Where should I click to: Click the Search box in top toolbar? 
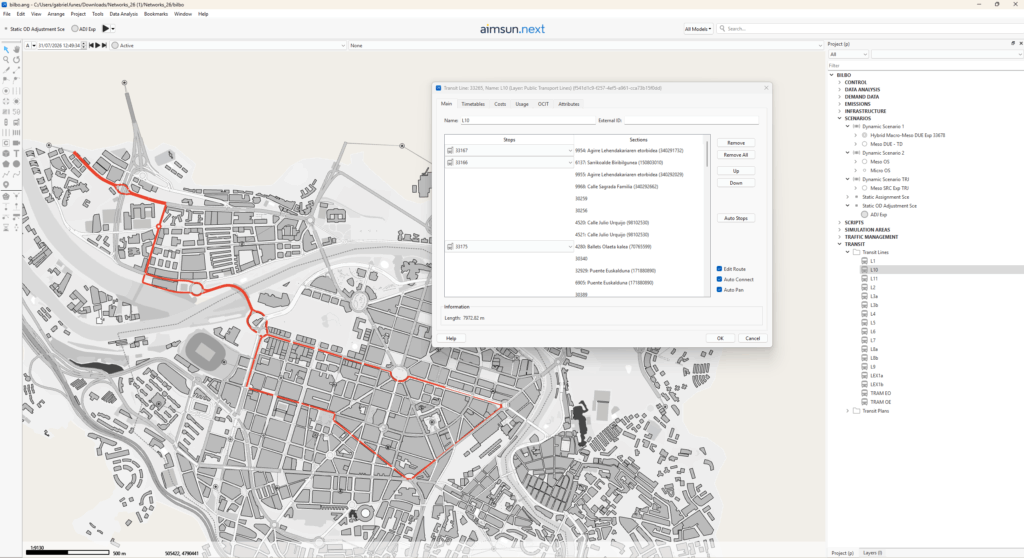[x=869, y=29]
